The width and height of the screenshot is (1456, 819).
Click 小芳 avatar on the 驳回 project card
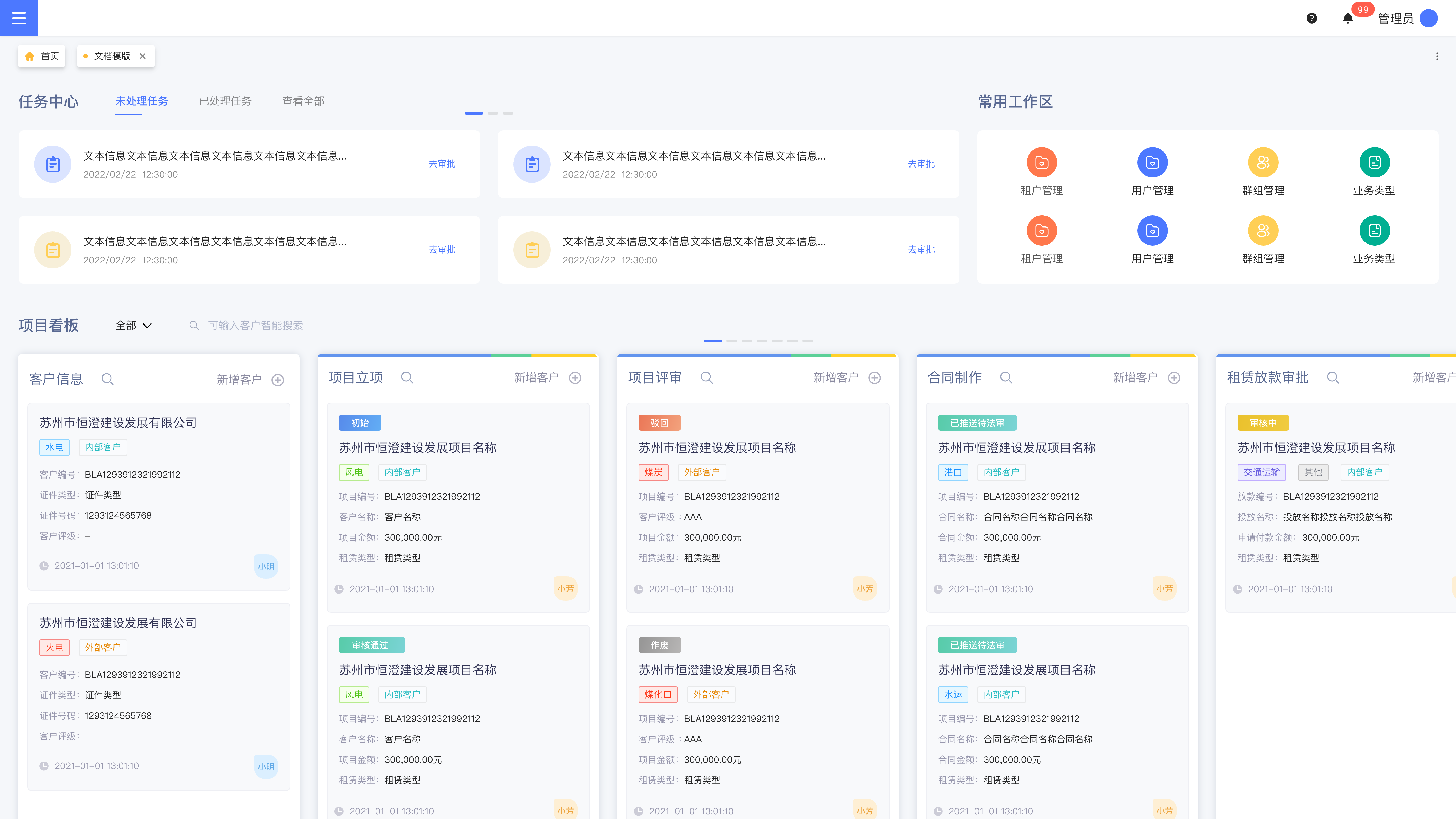[x=865, y=588]
